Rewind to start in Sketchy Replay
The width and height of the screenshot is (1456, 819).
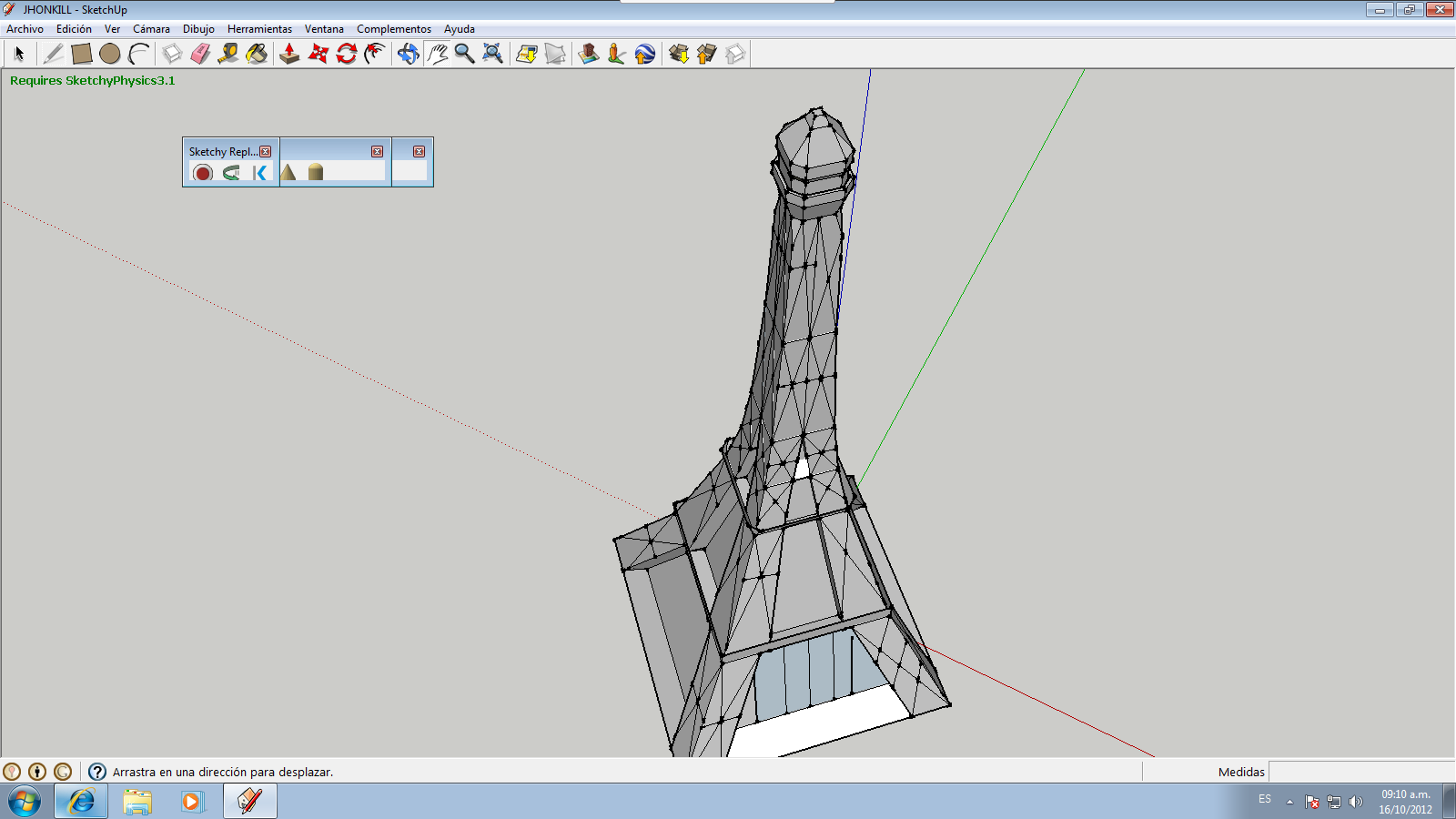[260, 172]
